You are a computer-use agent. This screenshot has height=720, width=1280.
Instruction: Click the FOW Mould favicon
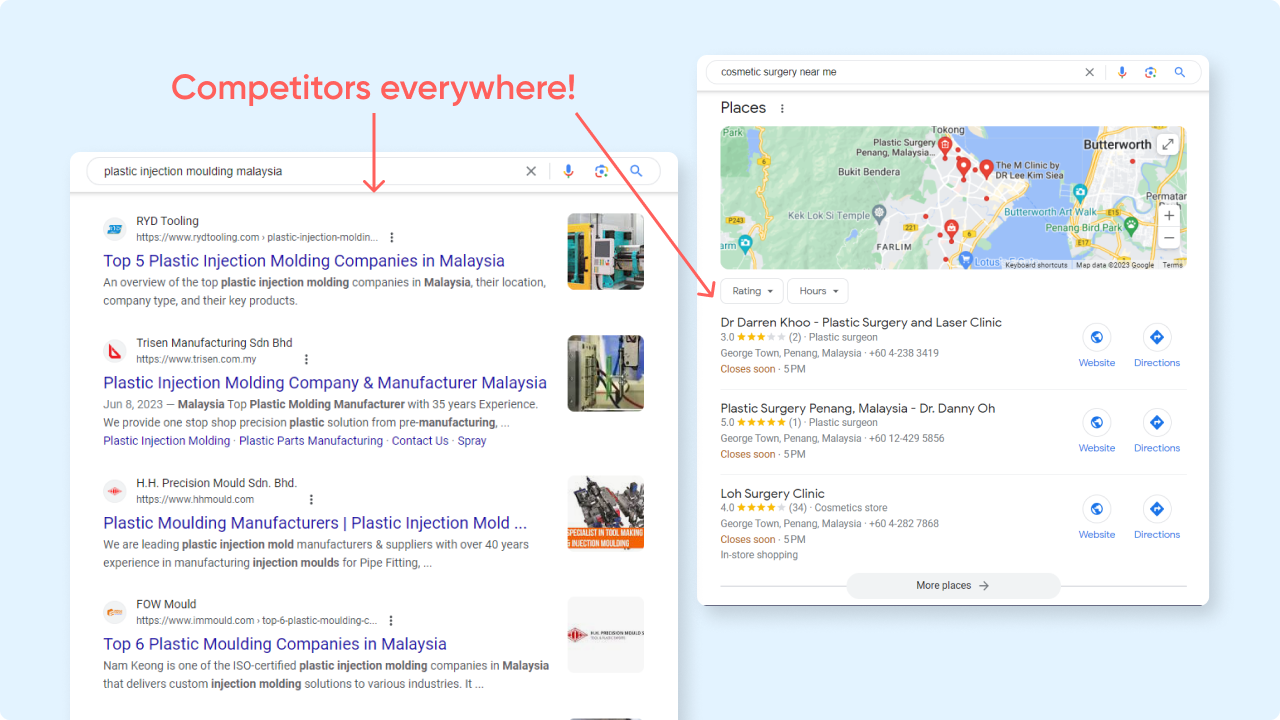click(115, 612)
